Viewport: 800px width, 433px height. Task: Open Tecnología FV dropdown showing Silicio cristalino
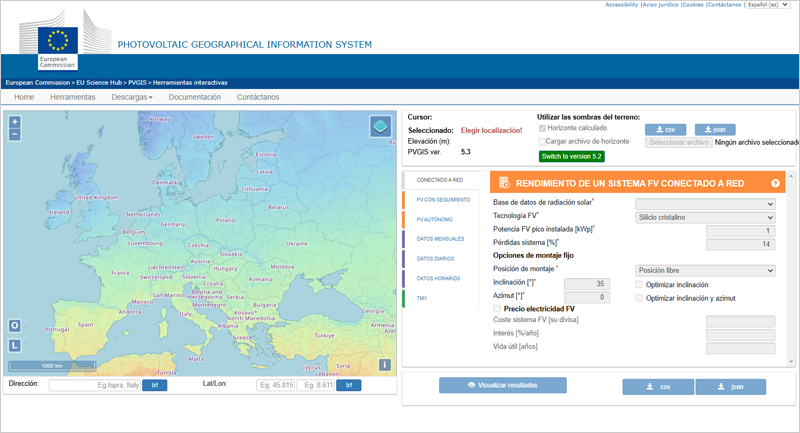click(x=705, y=217)
